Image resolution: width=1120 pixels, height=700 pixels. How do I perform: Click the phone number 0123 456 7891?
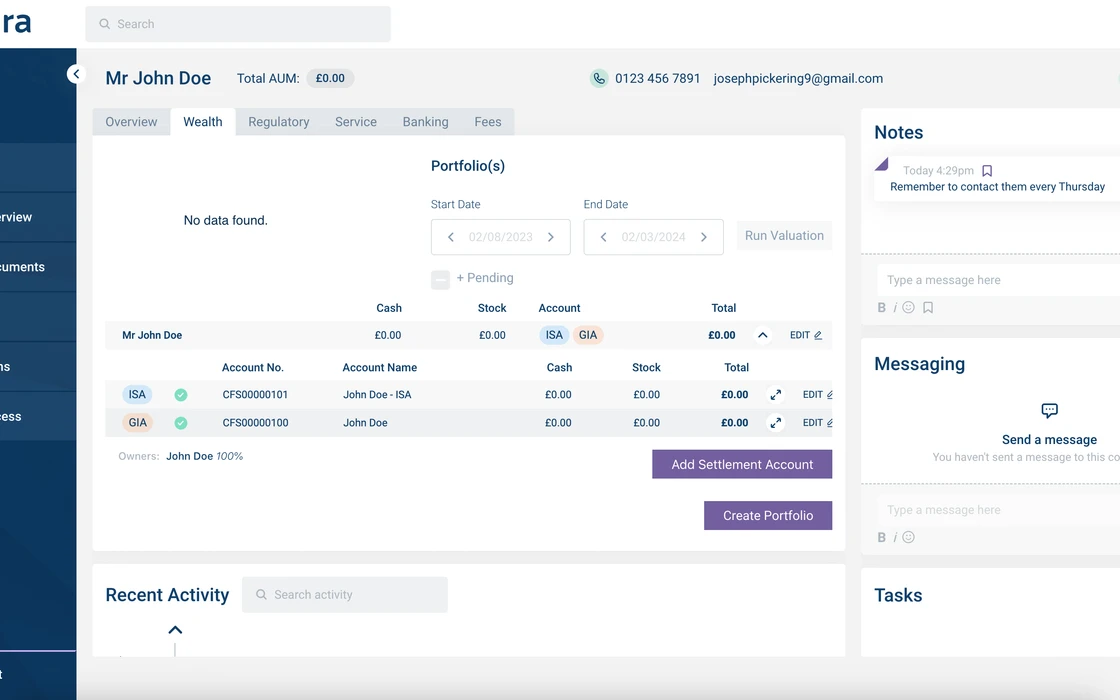click(x=658, y=79)
